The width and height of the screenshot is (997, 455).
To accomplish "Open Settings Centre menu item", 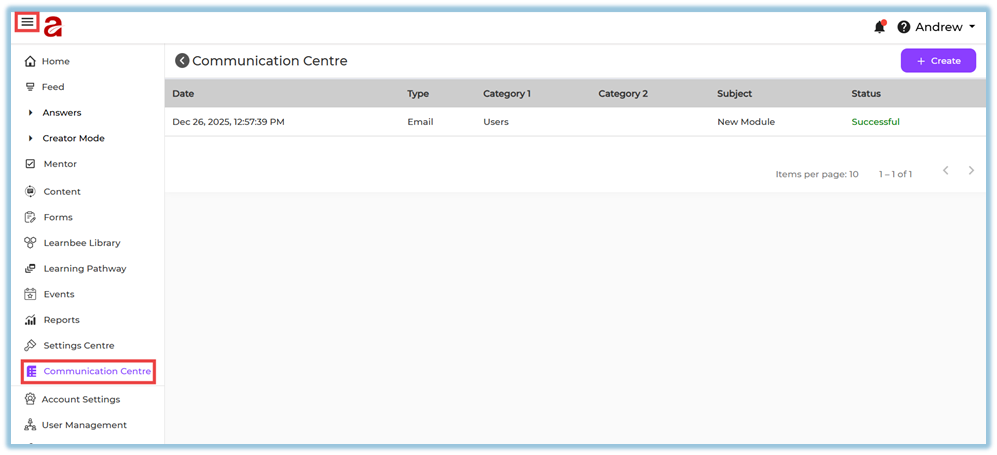I will [x=78, y=346].
